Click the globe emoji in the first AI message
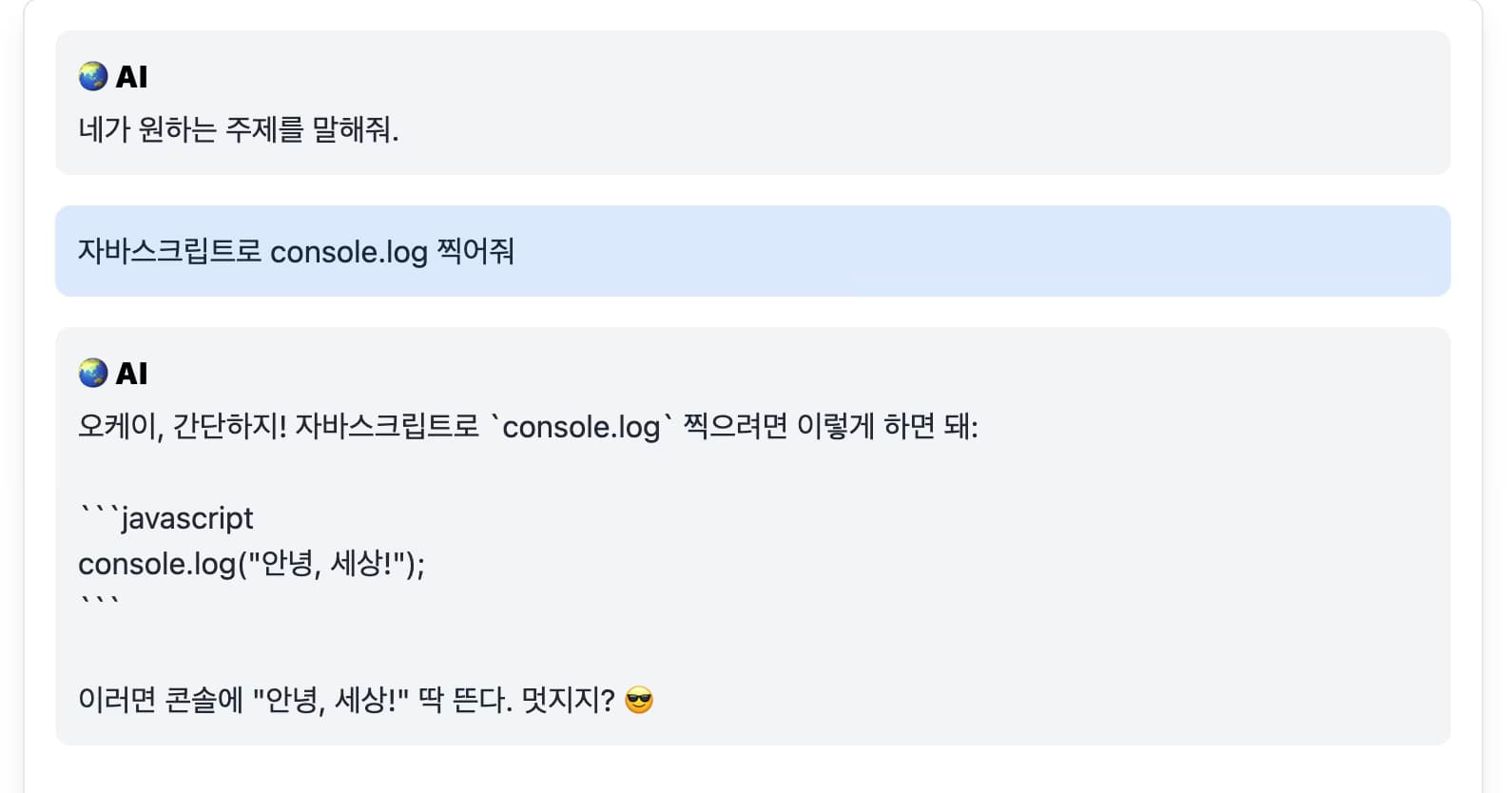Viewport: 1512px width, 793px height. tap(93, 76)
